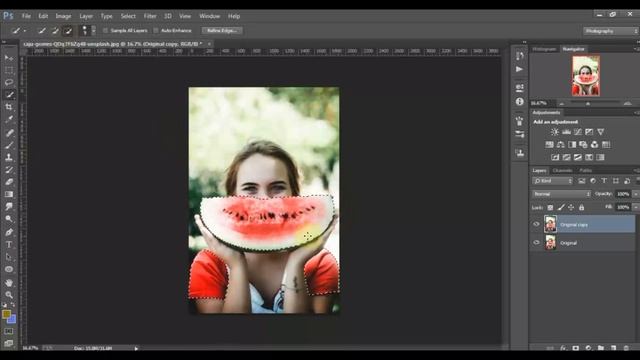Screen dimensions: 640x360
Task: Select the Crop tool
Action: tap(9, 107)
